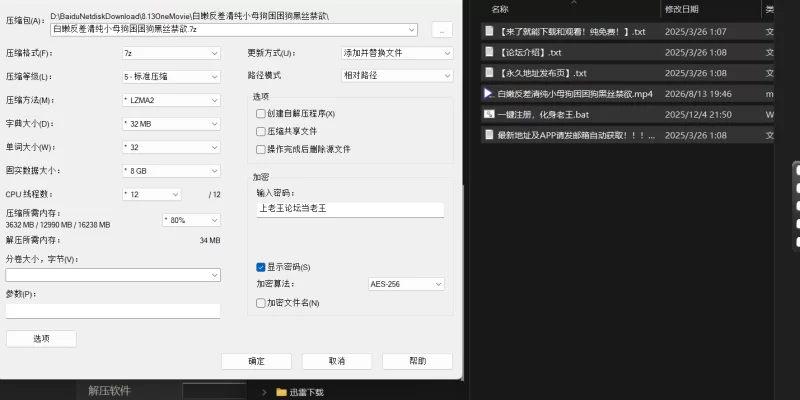
Task: Expand 迅雷下载 tree node chevron
Action: pyautogui.click(x=264, y=392)
